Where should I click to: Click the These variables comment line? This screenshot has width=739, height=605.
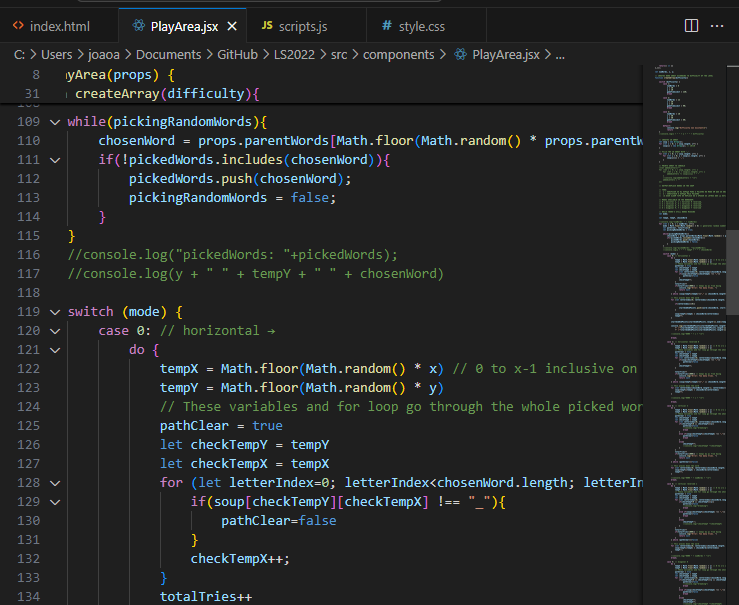pyautogui.click(x=401, y=407)
